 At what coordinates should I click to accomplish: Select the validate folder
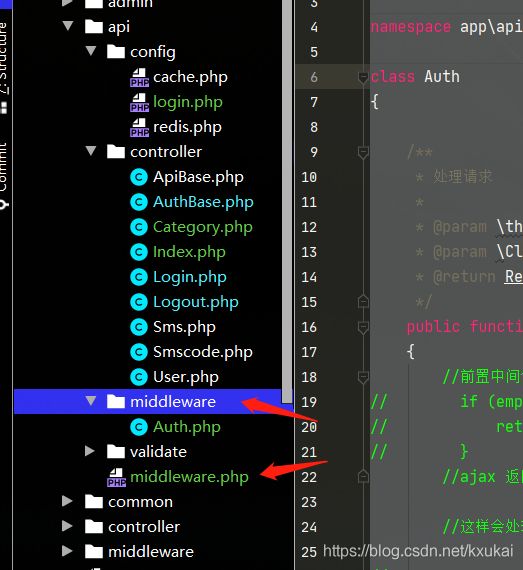tap(158, 452)
